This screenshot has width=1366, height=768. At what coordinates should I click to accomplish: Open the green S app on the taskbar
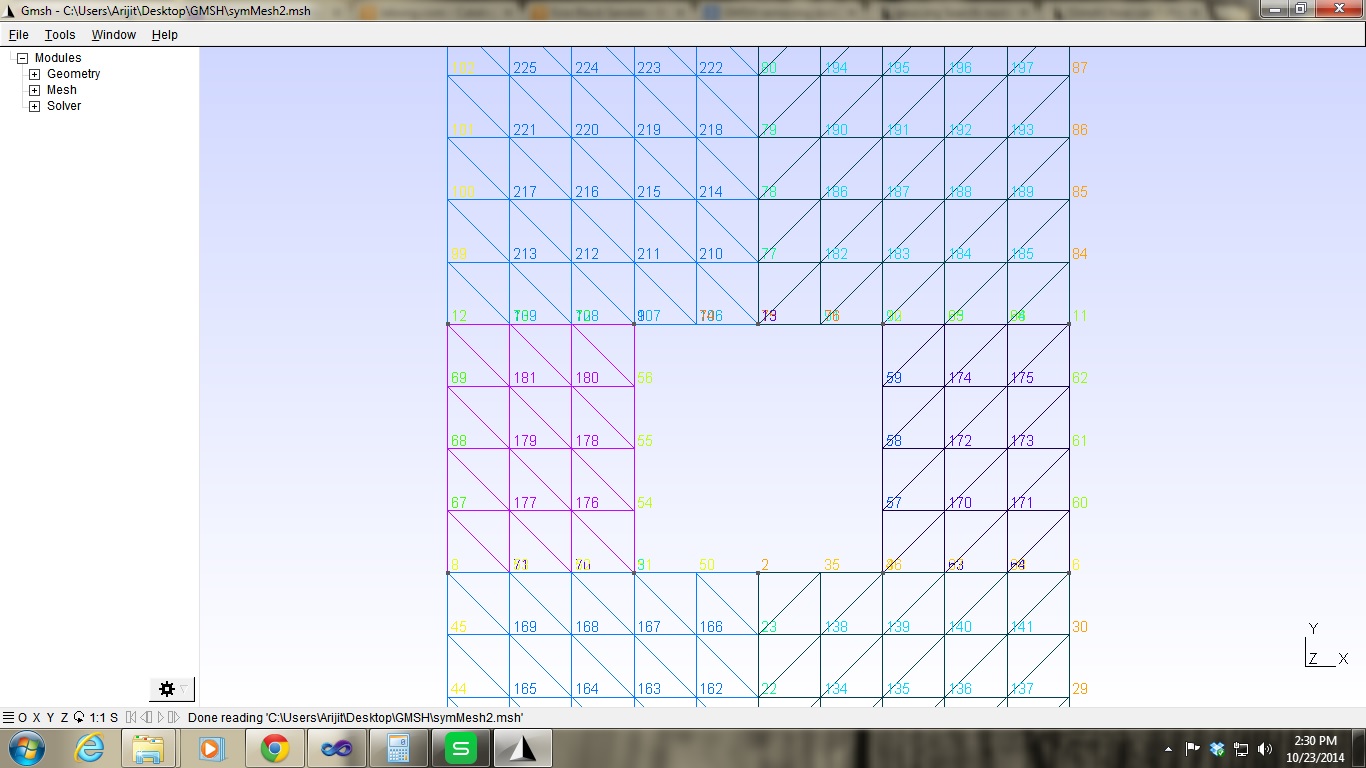click(460, 748)
